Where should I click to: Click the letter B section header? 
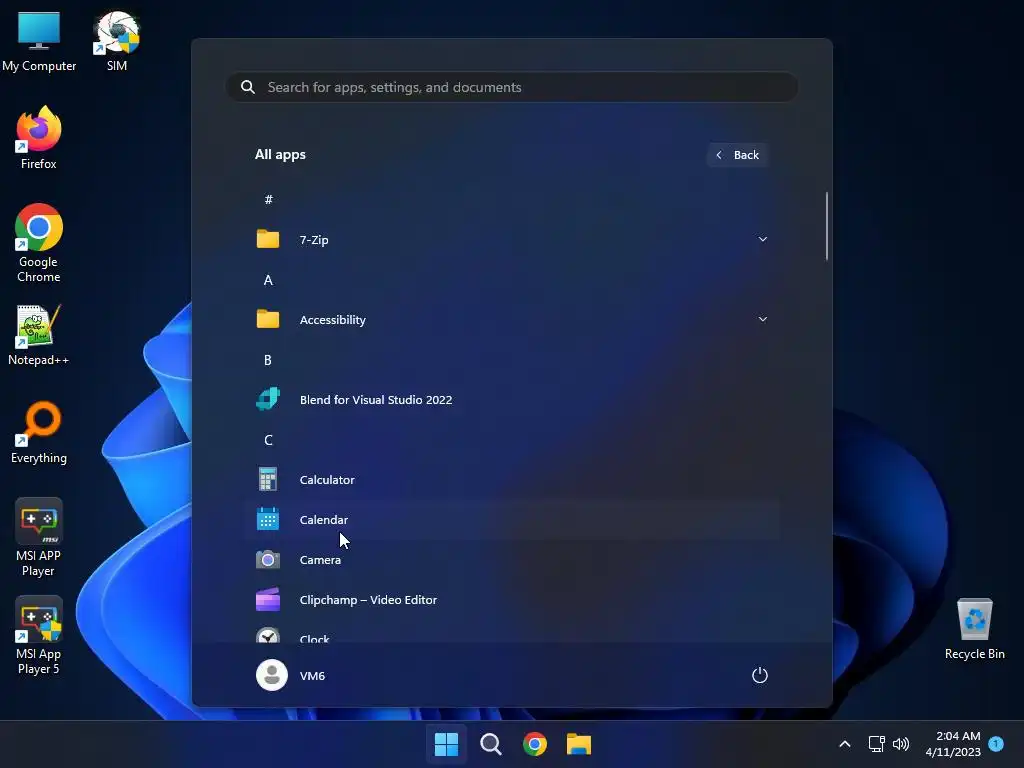click(x=268, y=360)
